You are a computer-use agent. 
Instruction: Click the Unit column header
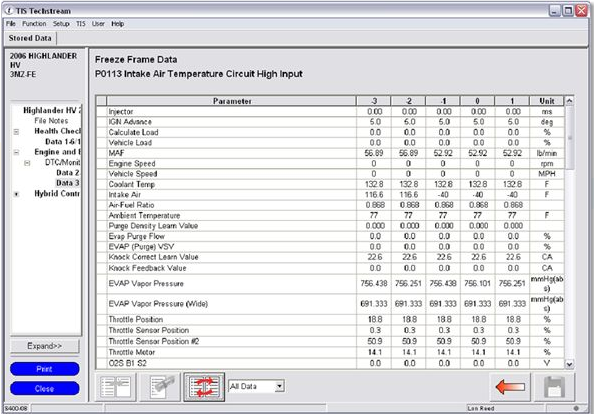(x=547, y=101)
